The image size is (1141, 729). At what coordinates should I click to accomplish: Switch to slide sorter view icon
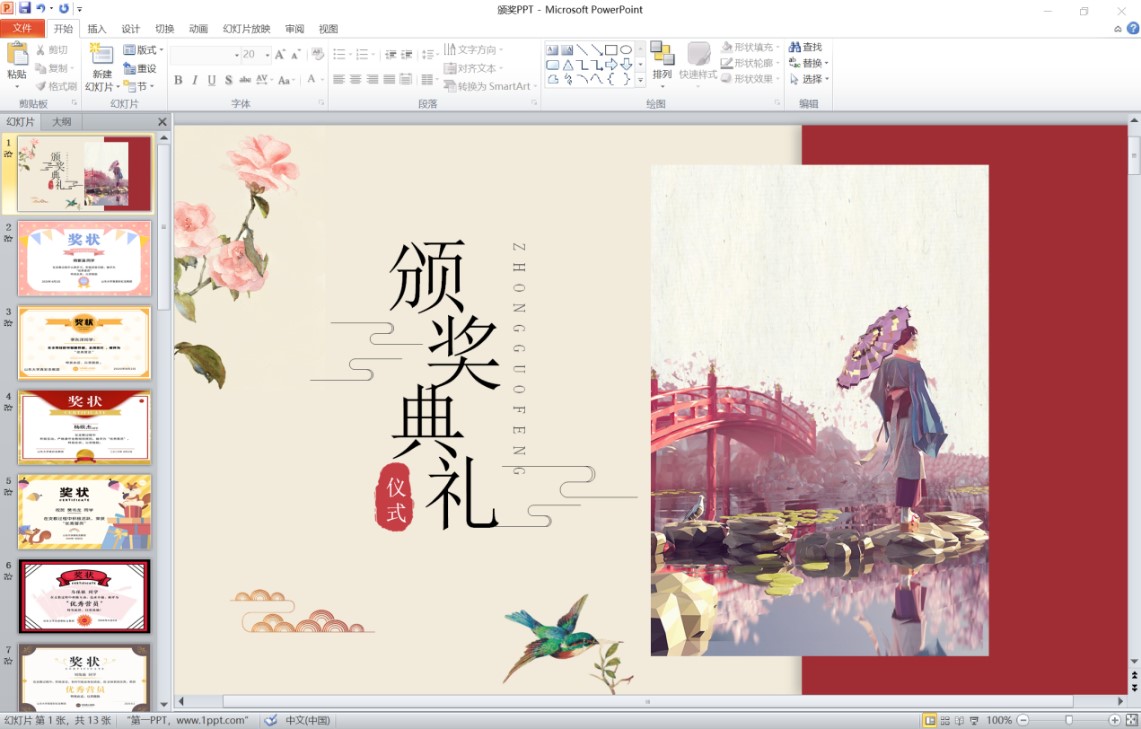(945, 720)
